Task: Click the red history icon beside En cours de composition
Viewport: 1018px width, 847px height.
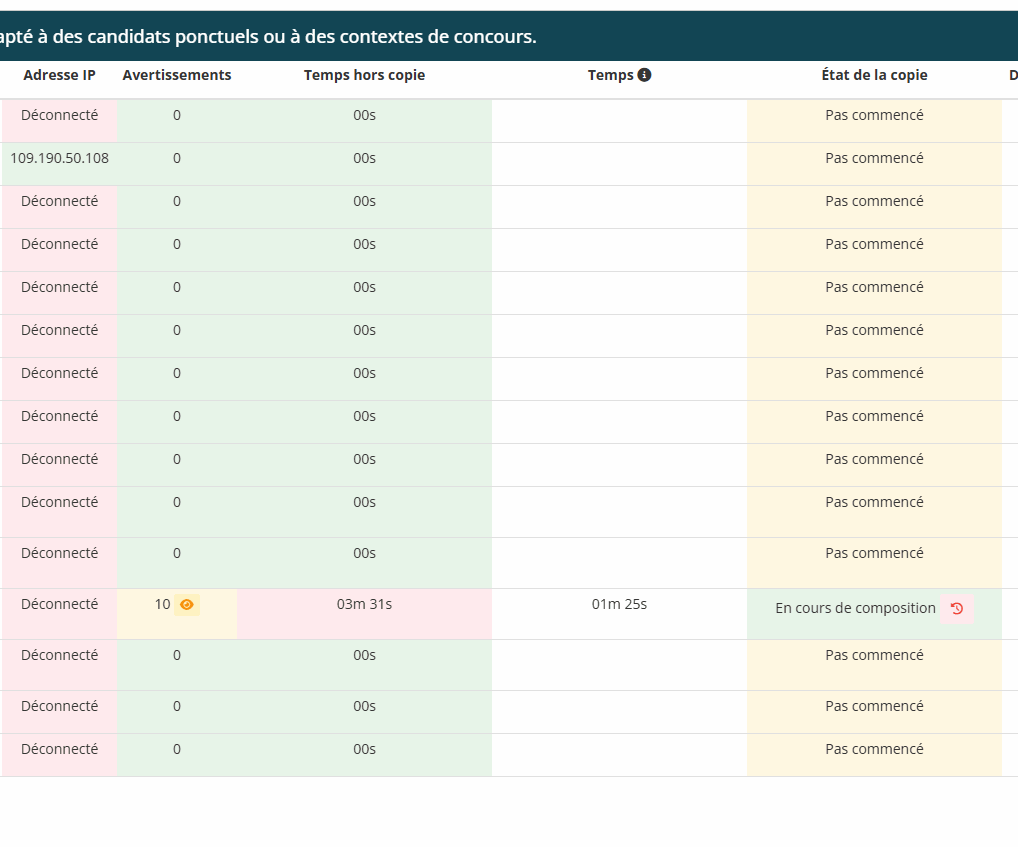Action: click(x=956, y=608)
